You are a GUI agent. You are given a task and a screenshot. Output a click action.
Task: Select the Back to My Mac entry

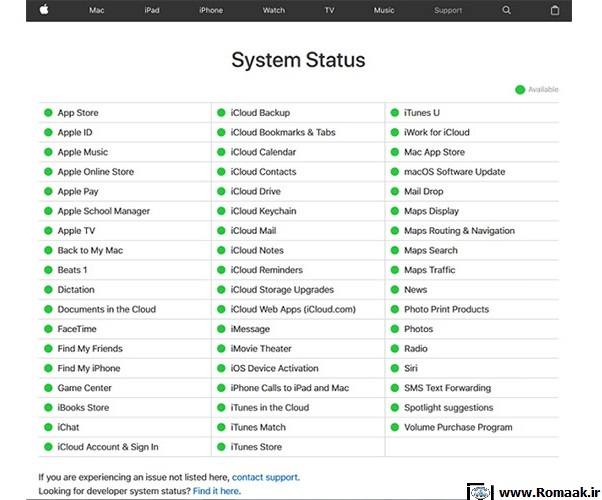tap(90, 250)
